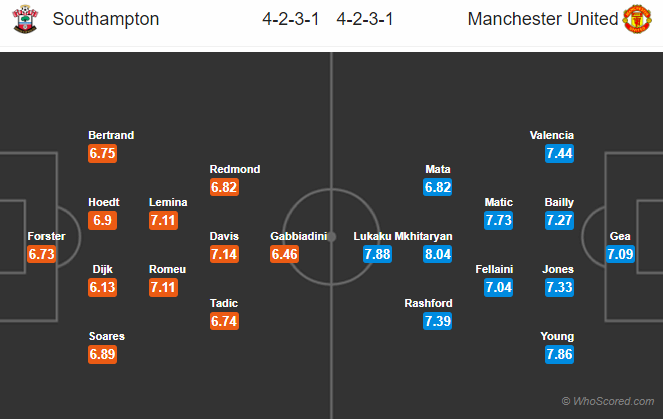Image resolution: width=663 pixels, height=419 pixels.
Task: Select Young's 7.86 rating badge
Action: 559,354
